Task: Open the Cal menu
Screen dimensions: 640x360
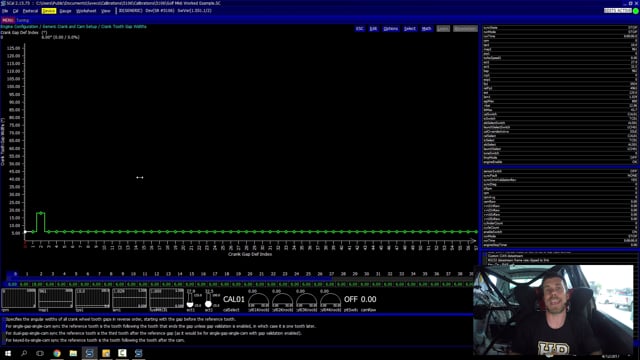Action: click(16, 11)
